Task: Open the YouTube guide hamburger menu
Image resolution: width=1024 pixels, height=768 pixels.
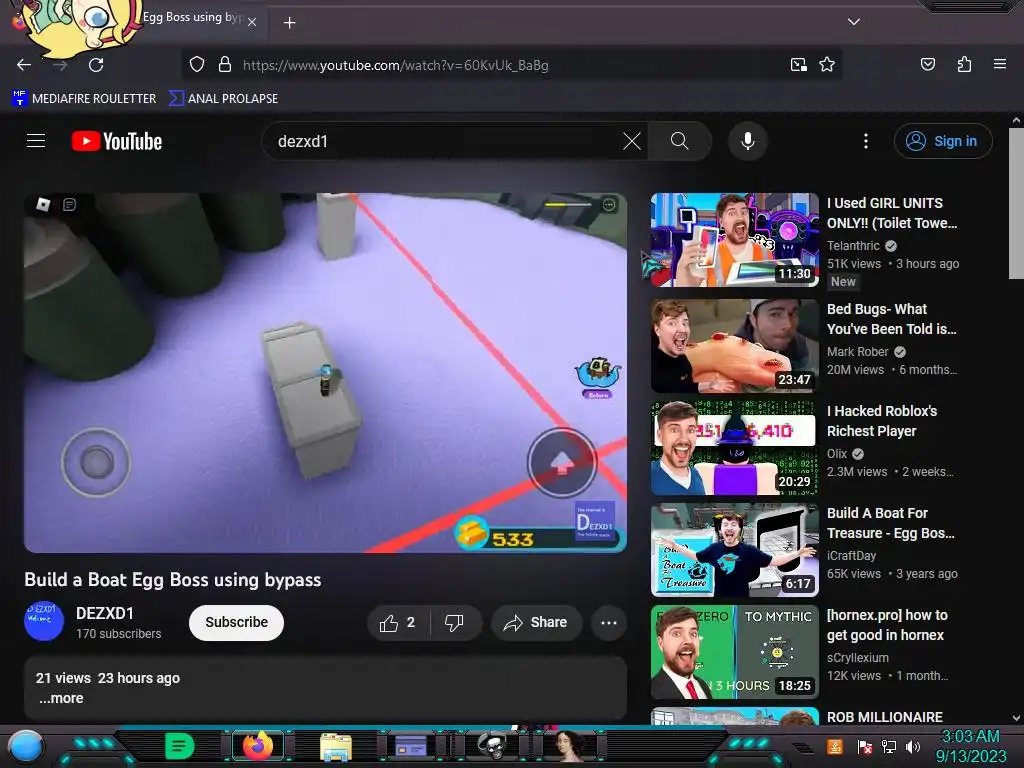Action: tap(36, 141)
